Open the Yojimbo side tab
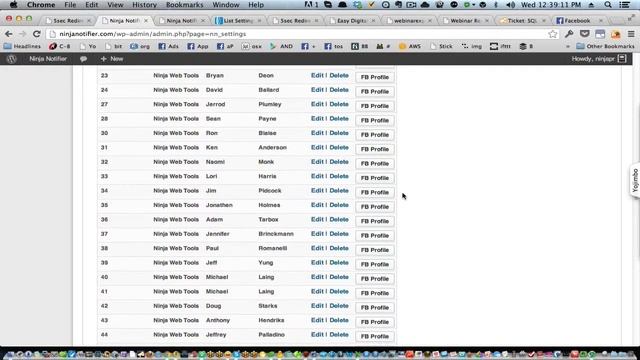Image resolution: width=640 pixels, height=360 pixels. pyautogui.click(x=635, y=180)
